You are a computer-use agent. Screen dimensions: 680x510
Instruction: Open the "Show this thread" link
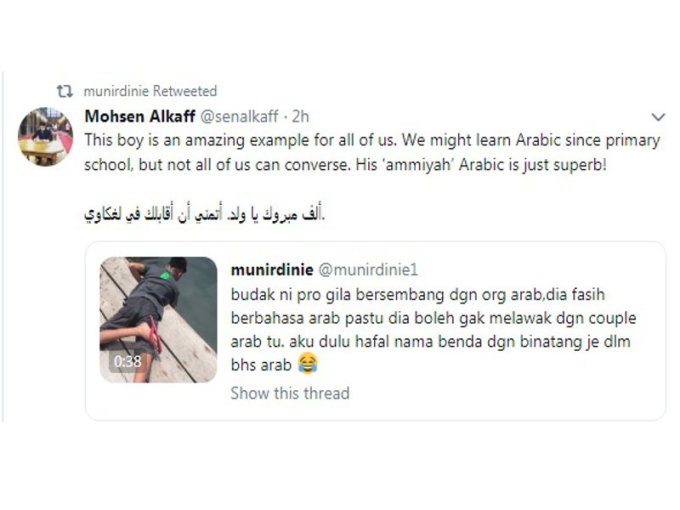point(290,393)
